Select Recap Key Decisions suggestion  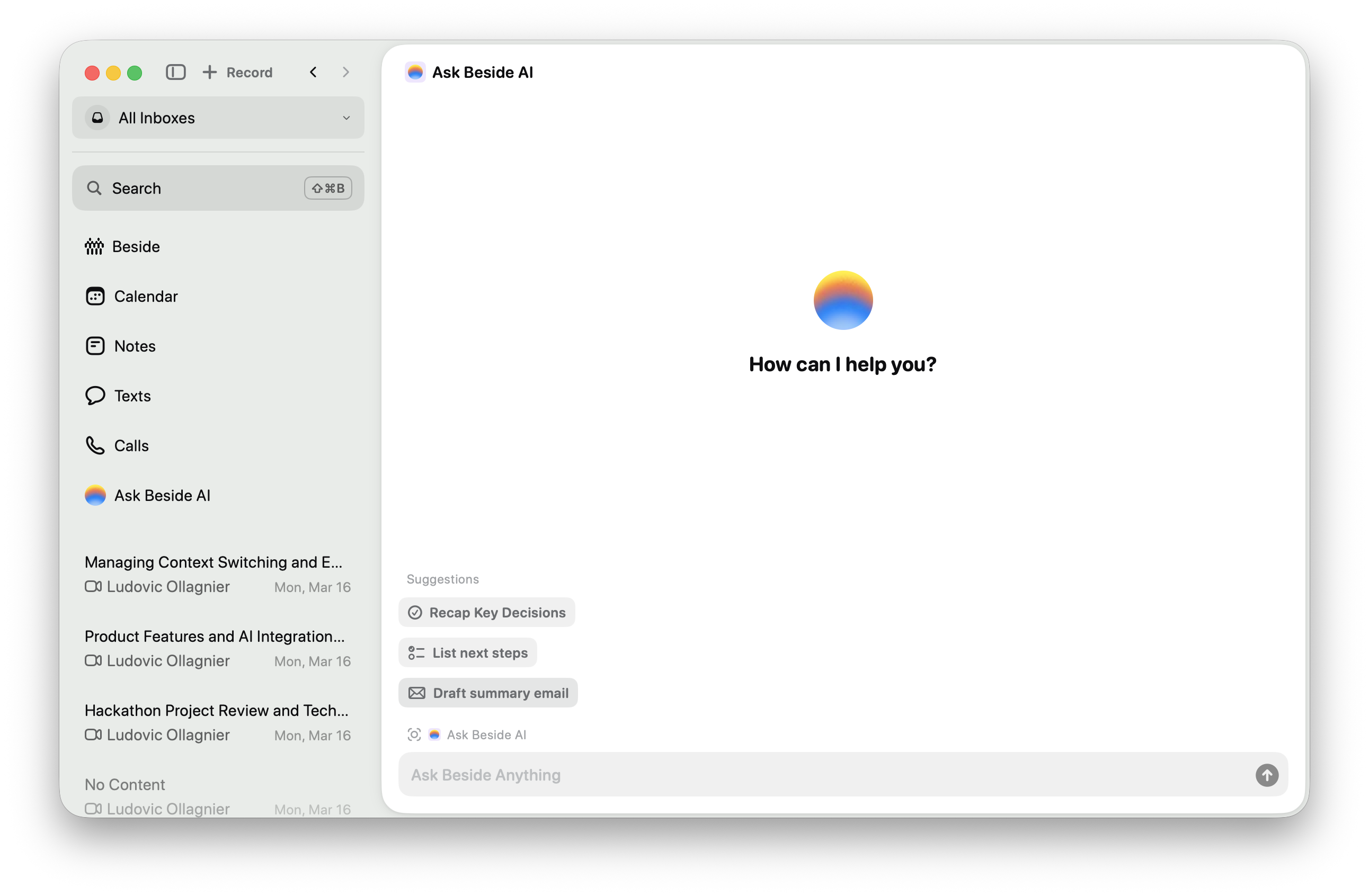point(487,613)
